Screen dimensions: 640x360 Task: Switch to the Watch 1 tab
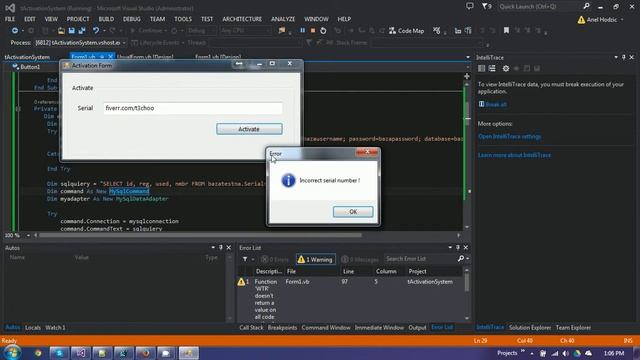coord(56,328)
